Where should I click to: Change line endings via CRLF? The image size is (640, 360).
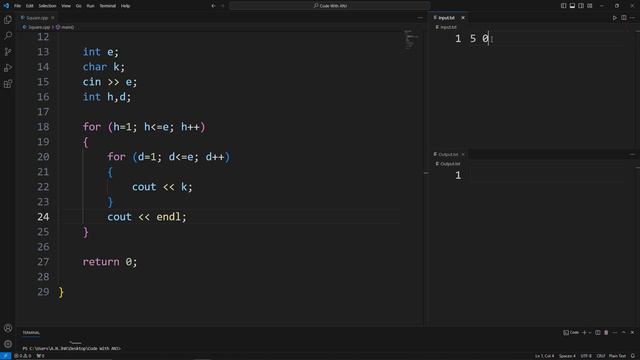(601, 356)
